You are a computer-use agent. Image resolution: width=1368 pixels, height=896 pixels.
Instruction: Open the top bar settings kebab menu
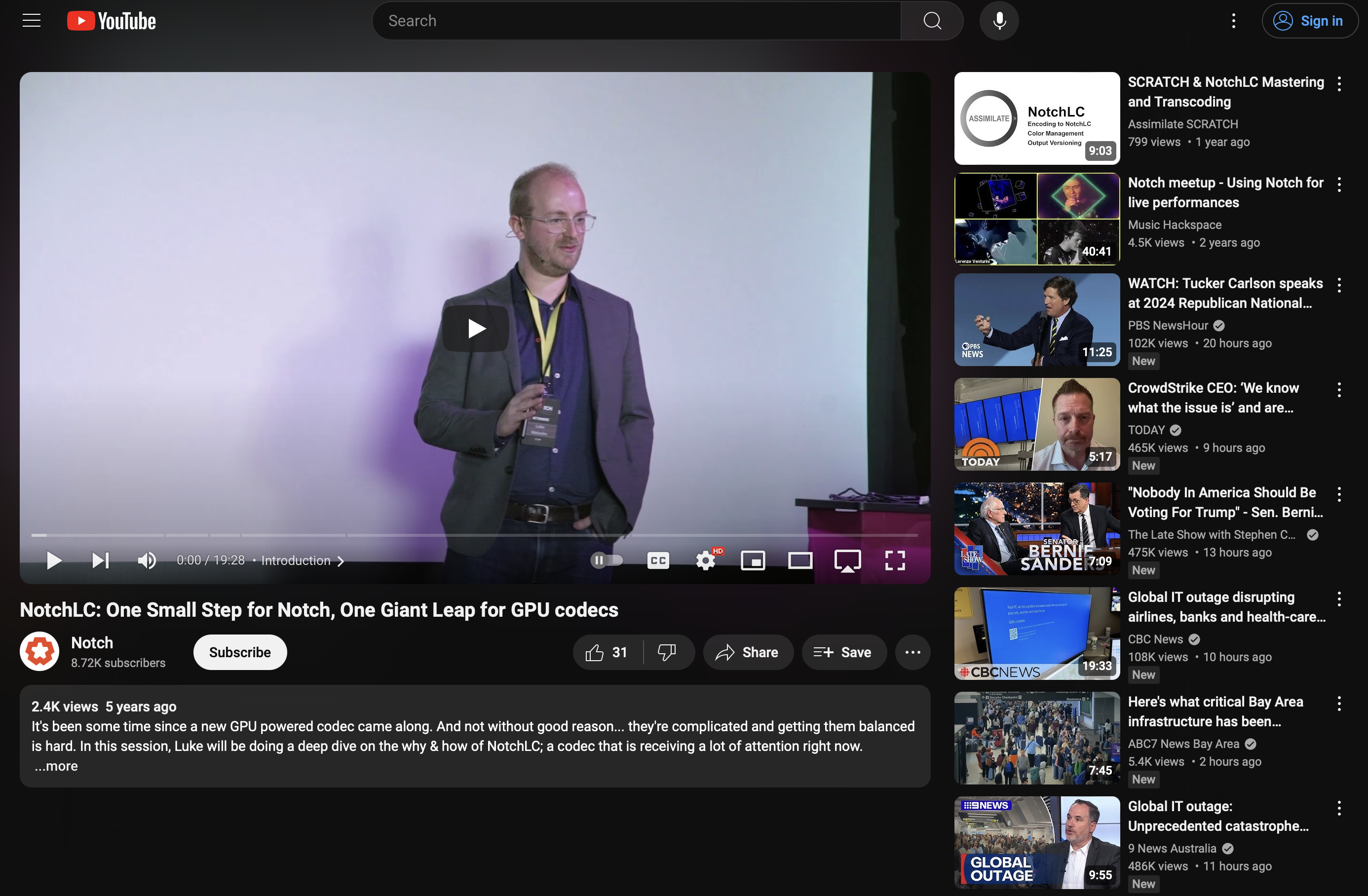point(1233,21)
